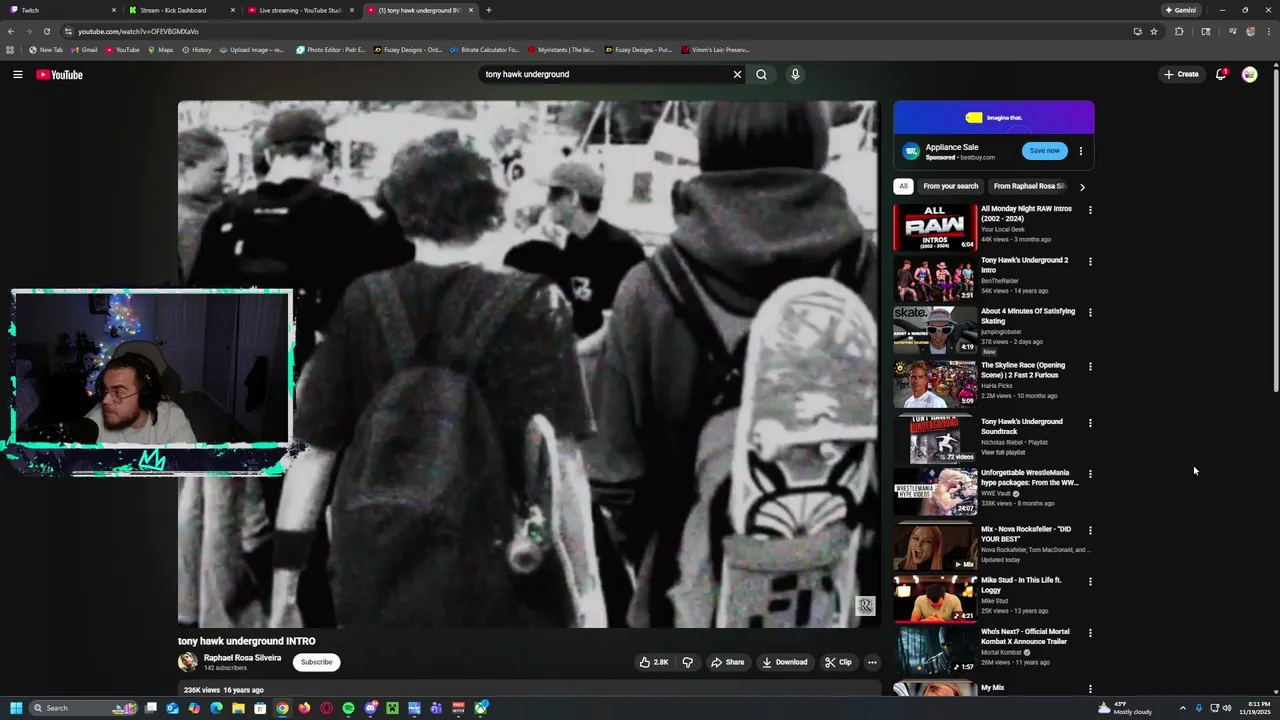Open Windows Start menu

[16, 708]
